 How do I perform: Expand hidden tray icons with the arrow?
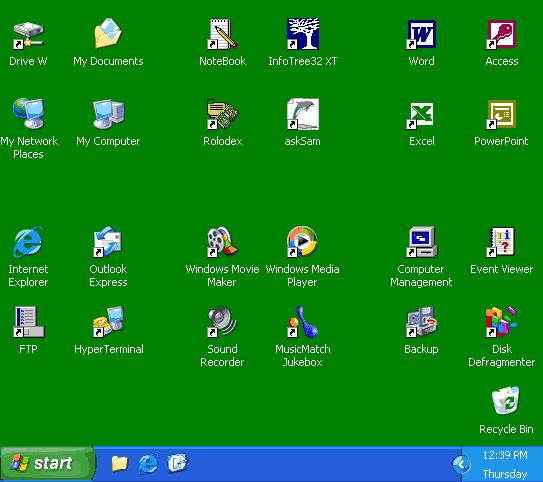click(462, 465)
